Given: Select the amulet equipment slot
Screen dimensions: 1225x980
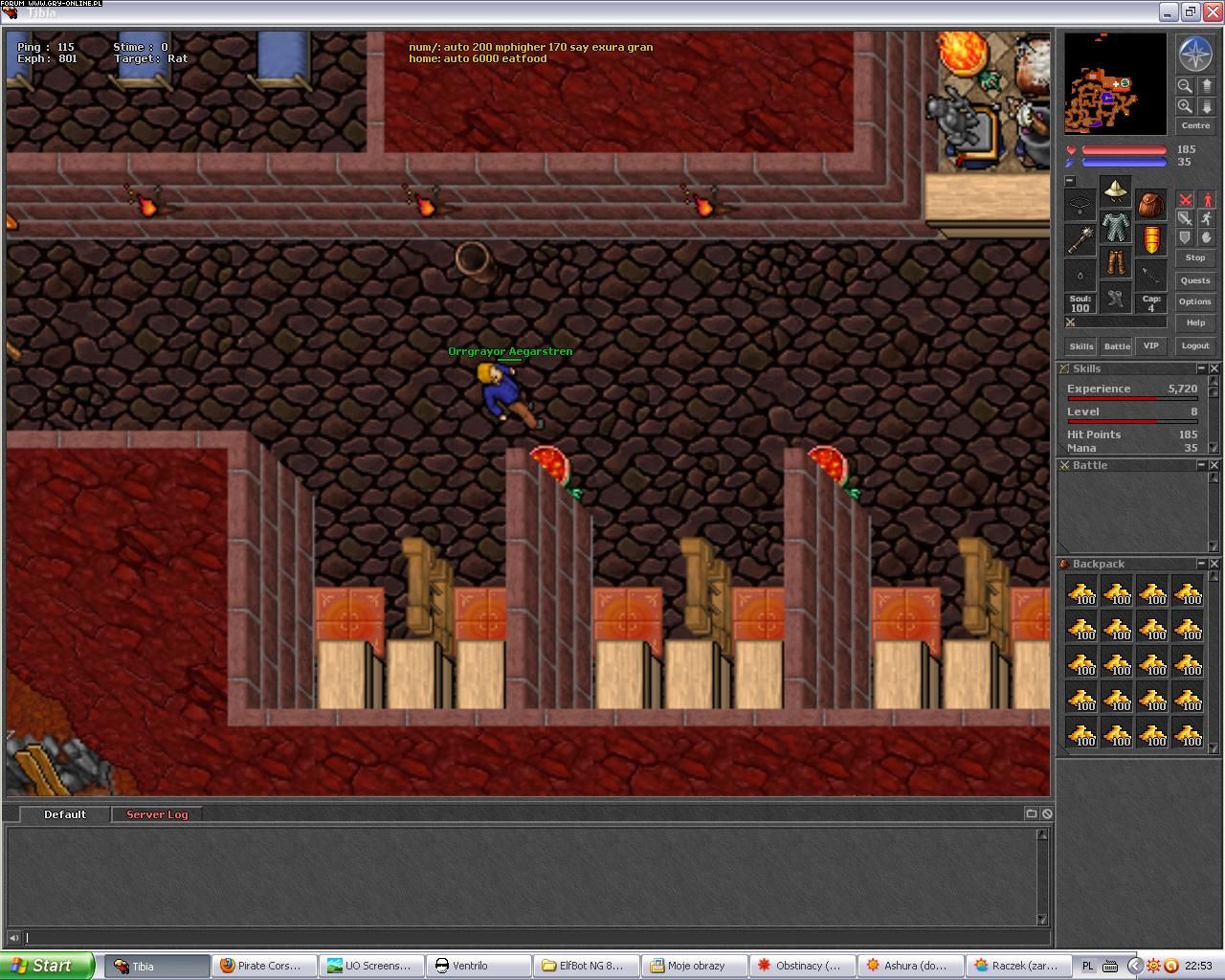Looking at the screenshot, I should tap(1080, 204).
